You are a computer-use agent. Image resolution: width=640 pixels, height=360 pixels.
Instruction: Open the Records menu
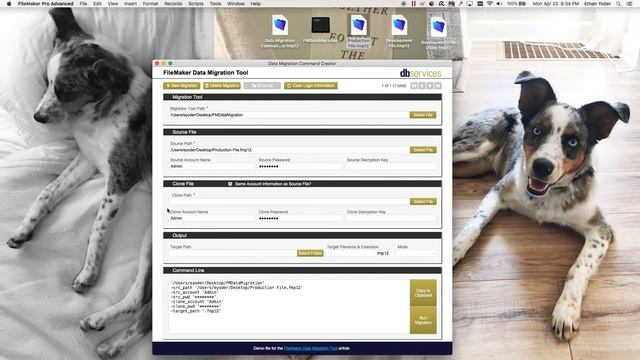(173, 4)
